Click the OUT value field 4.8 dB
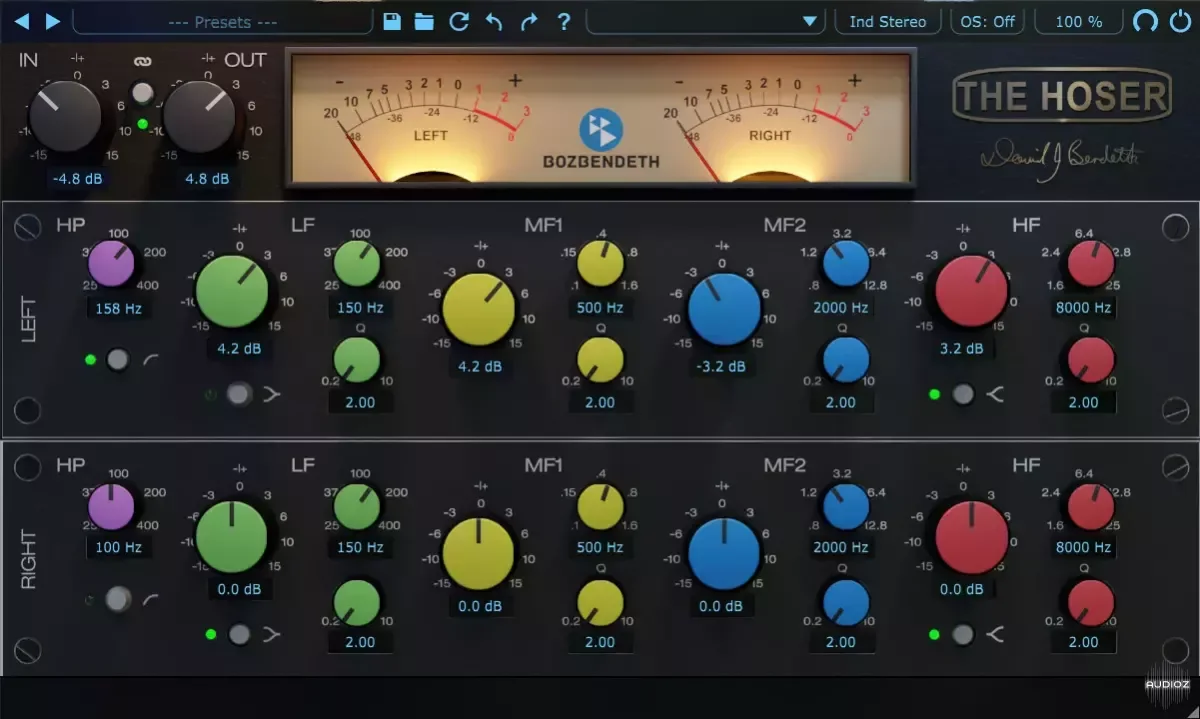 pyautogui.click(x=206, y=179)
